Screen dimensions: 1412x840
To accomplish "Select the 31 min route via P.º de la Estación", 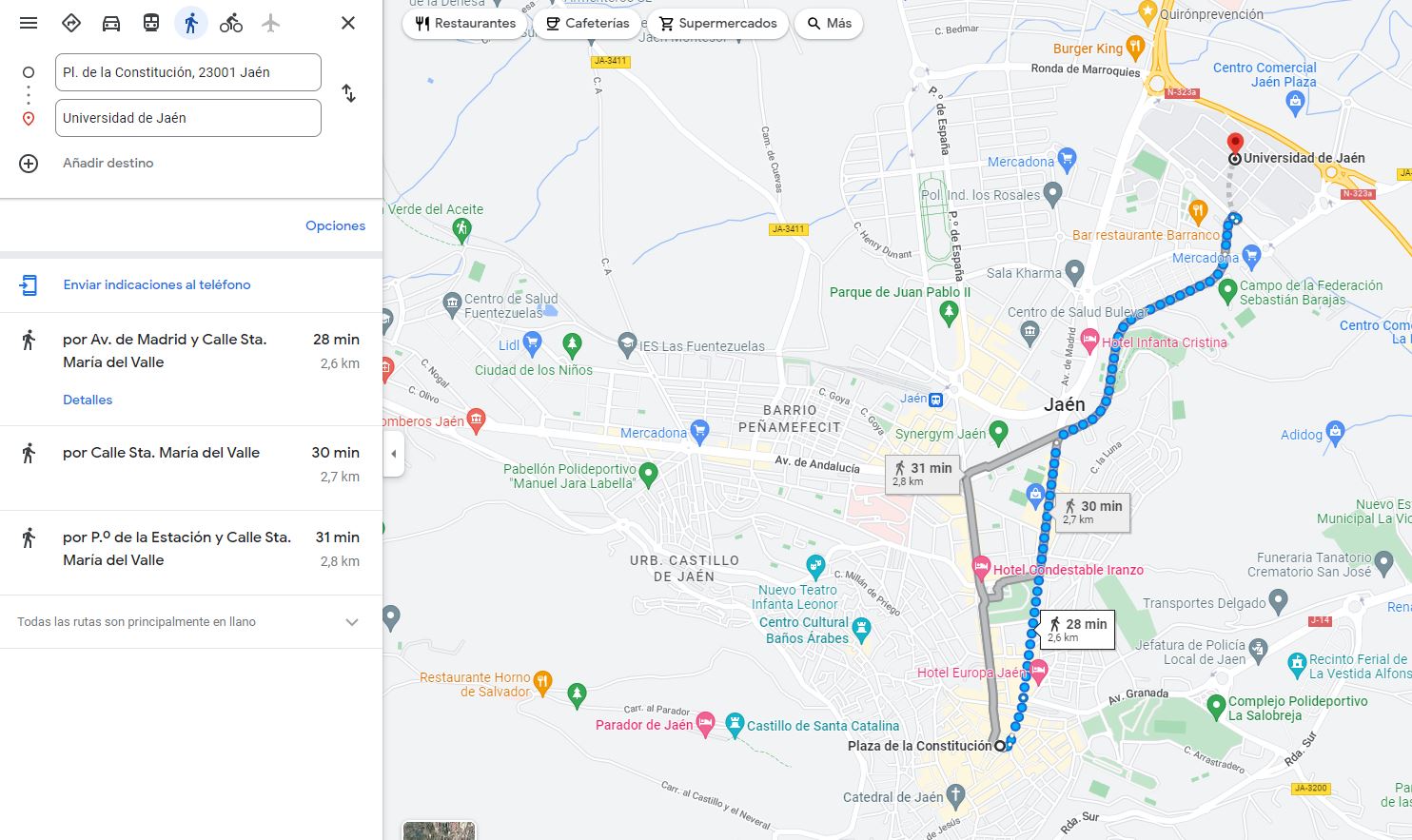I will click(x=191, y=549).
